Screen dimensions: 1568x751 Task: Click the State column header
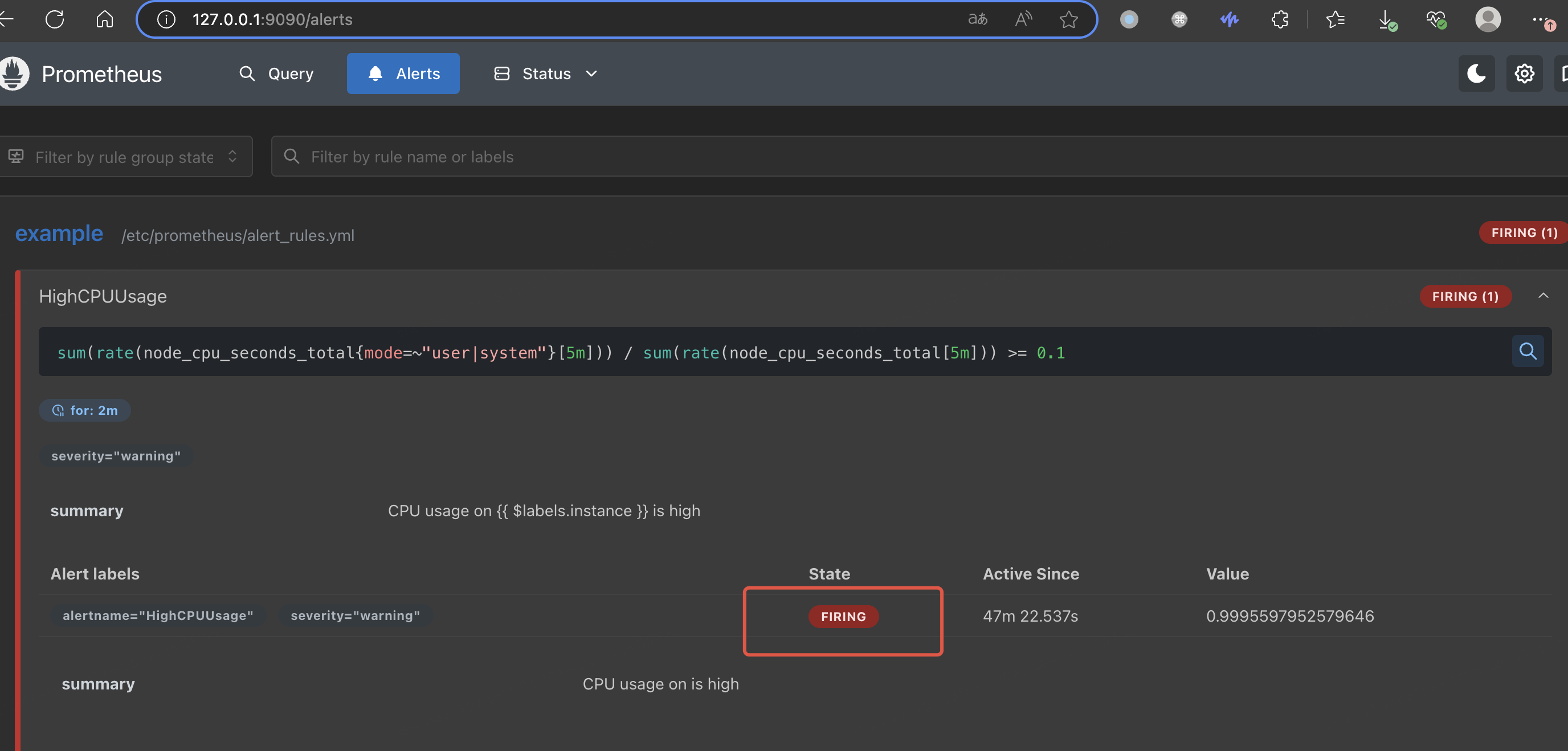point(829,573)
